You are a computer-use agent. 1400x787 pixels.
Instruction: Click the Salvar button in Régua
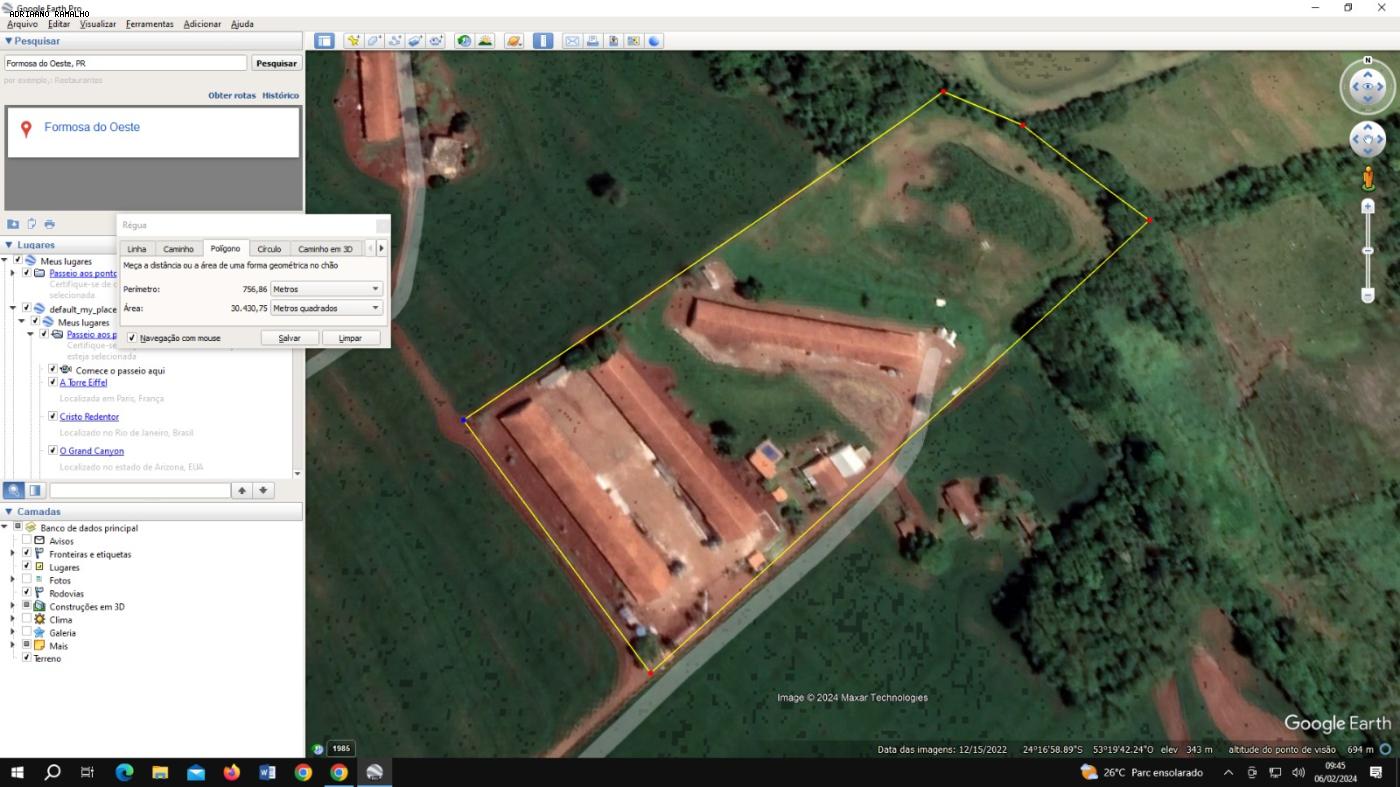click(x=289, y=338)
